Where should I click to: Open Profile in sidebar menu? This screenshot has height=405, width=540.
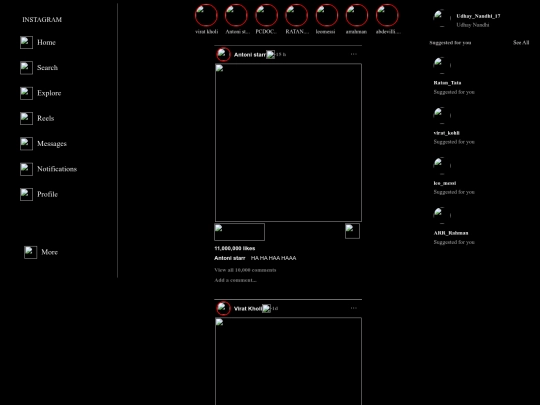point(48,195)
